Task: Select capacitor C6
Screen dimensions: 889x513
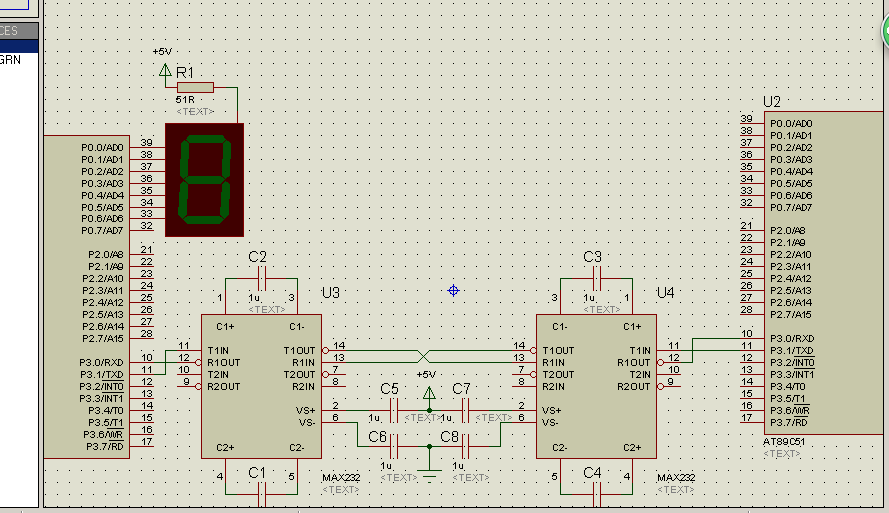Action: tap(393, 447)
